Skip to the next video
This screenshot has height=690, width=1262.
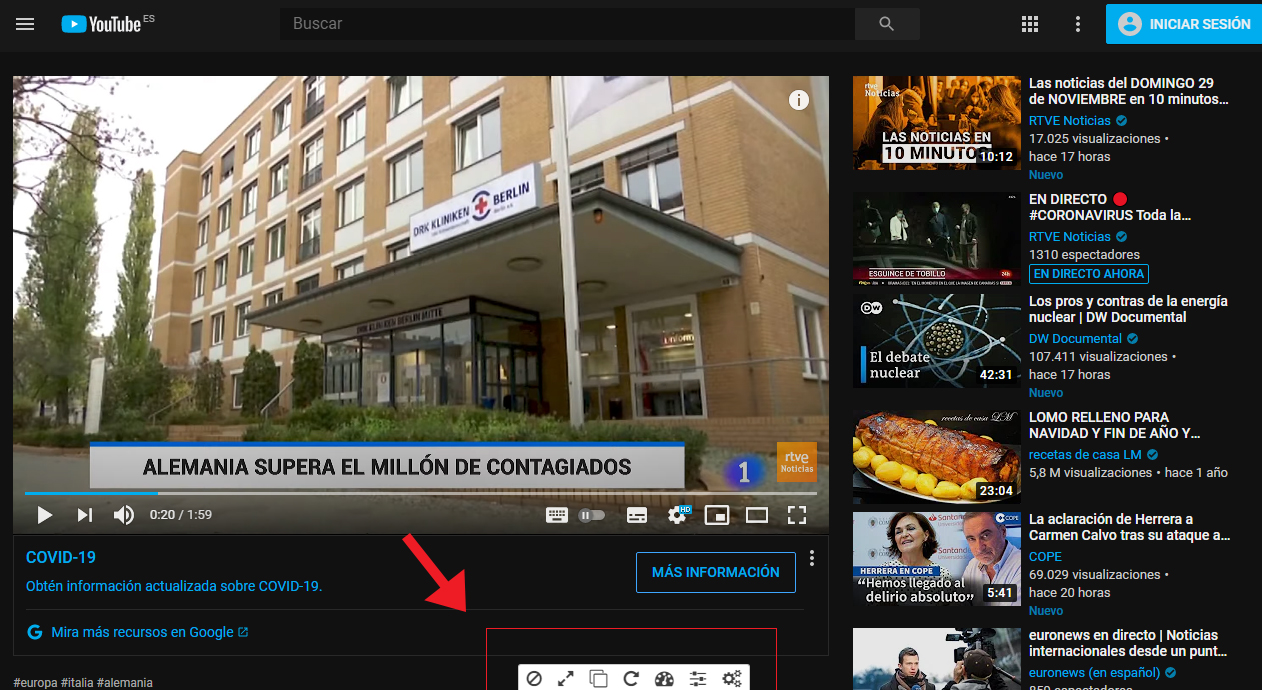(x=84, y=515)
